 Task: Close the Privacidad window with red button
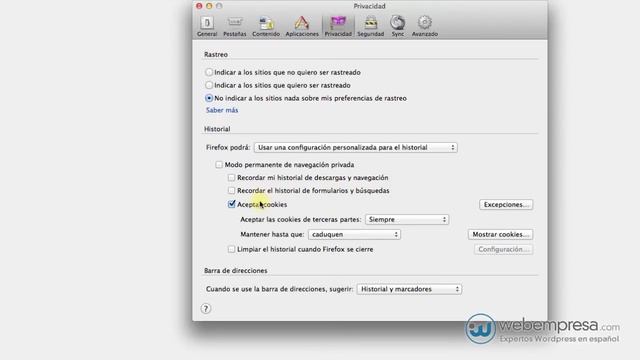[x=199, y=6]
